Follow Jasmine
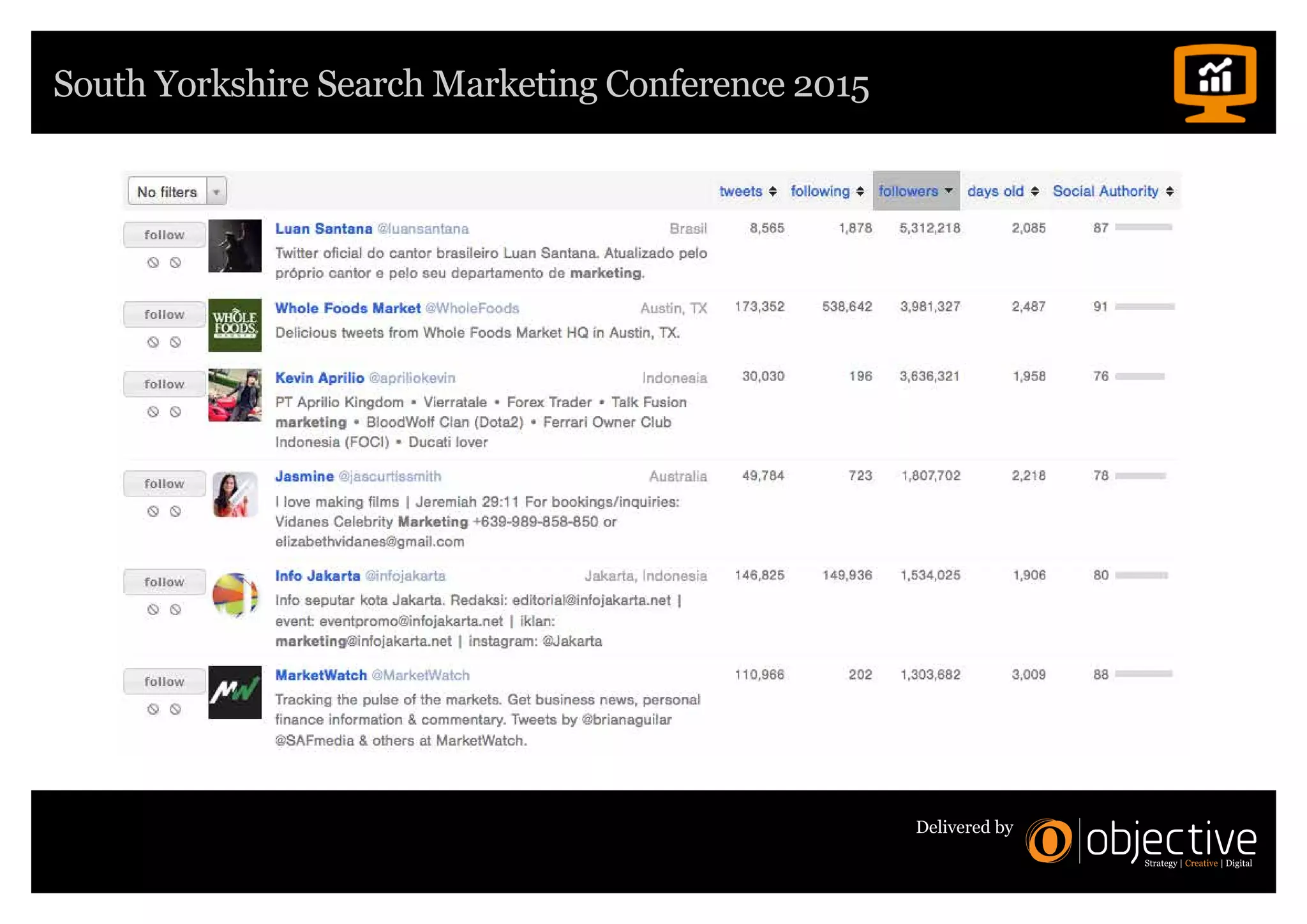Image resolution: width=1307 pixels, height=924 pixels. pyautogui.click(x=164, y=484)
